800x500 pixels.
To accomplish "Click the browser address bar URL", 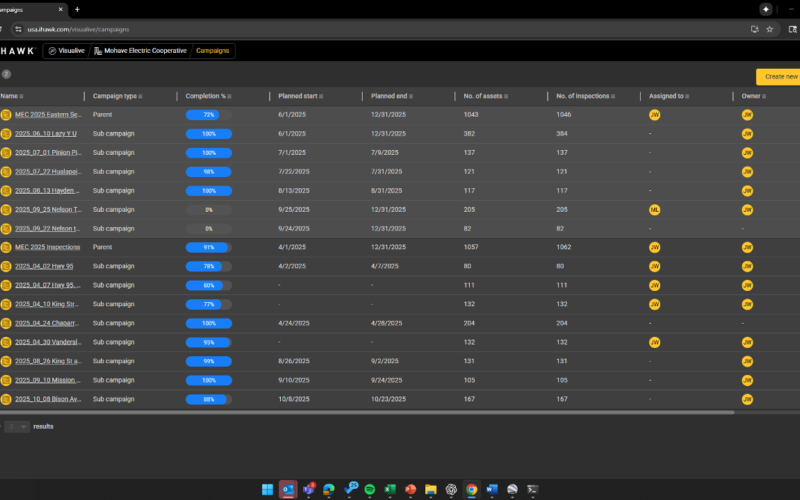I will (x=85, y=30).
